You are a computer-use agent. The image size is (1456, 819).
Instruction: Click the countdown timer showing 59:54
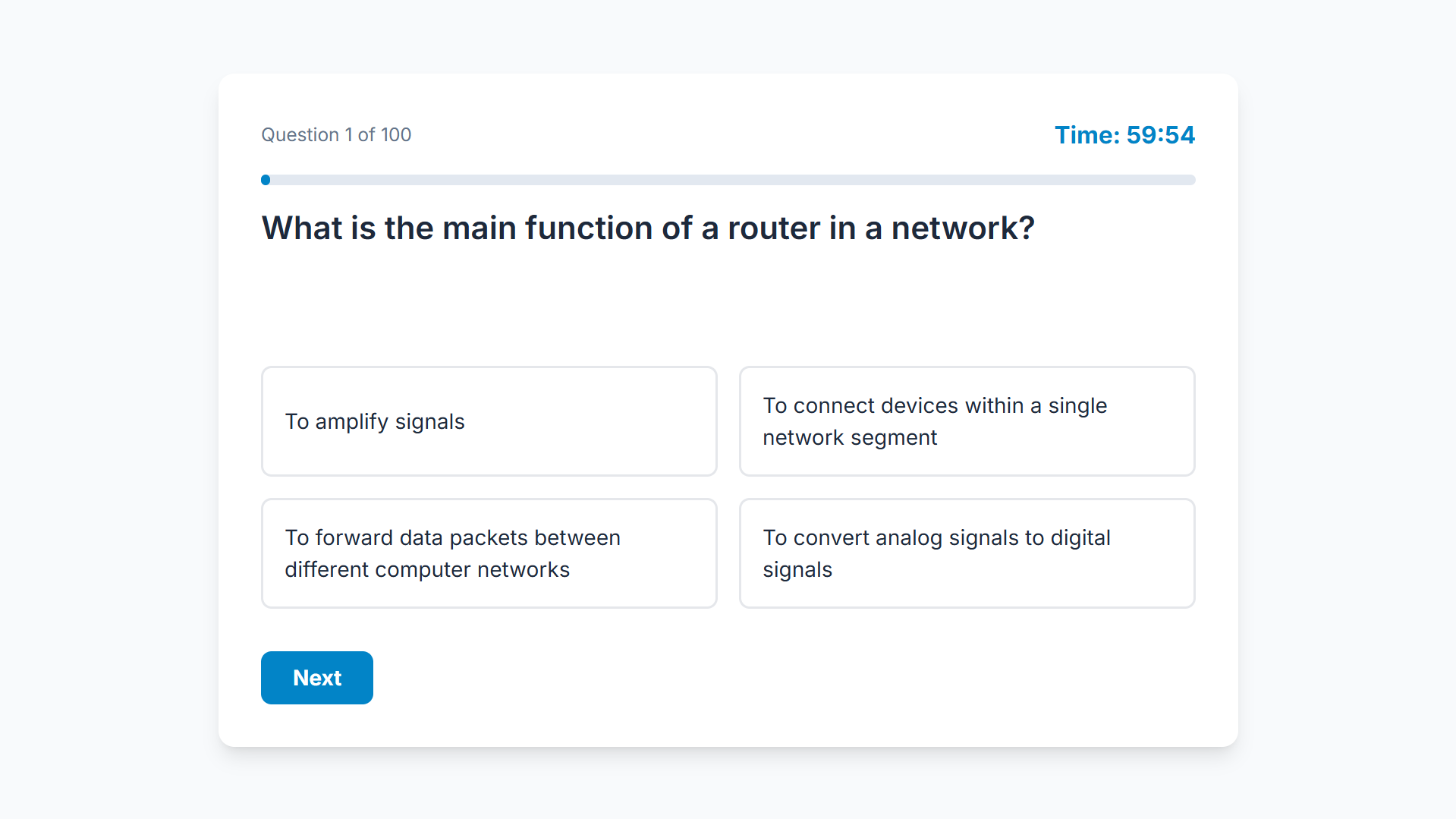1160,135
